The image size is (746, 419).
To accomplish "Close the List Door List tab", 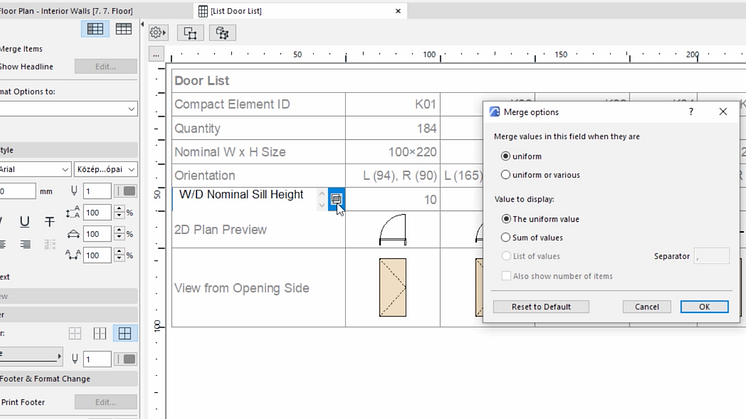I will [398, 10].
